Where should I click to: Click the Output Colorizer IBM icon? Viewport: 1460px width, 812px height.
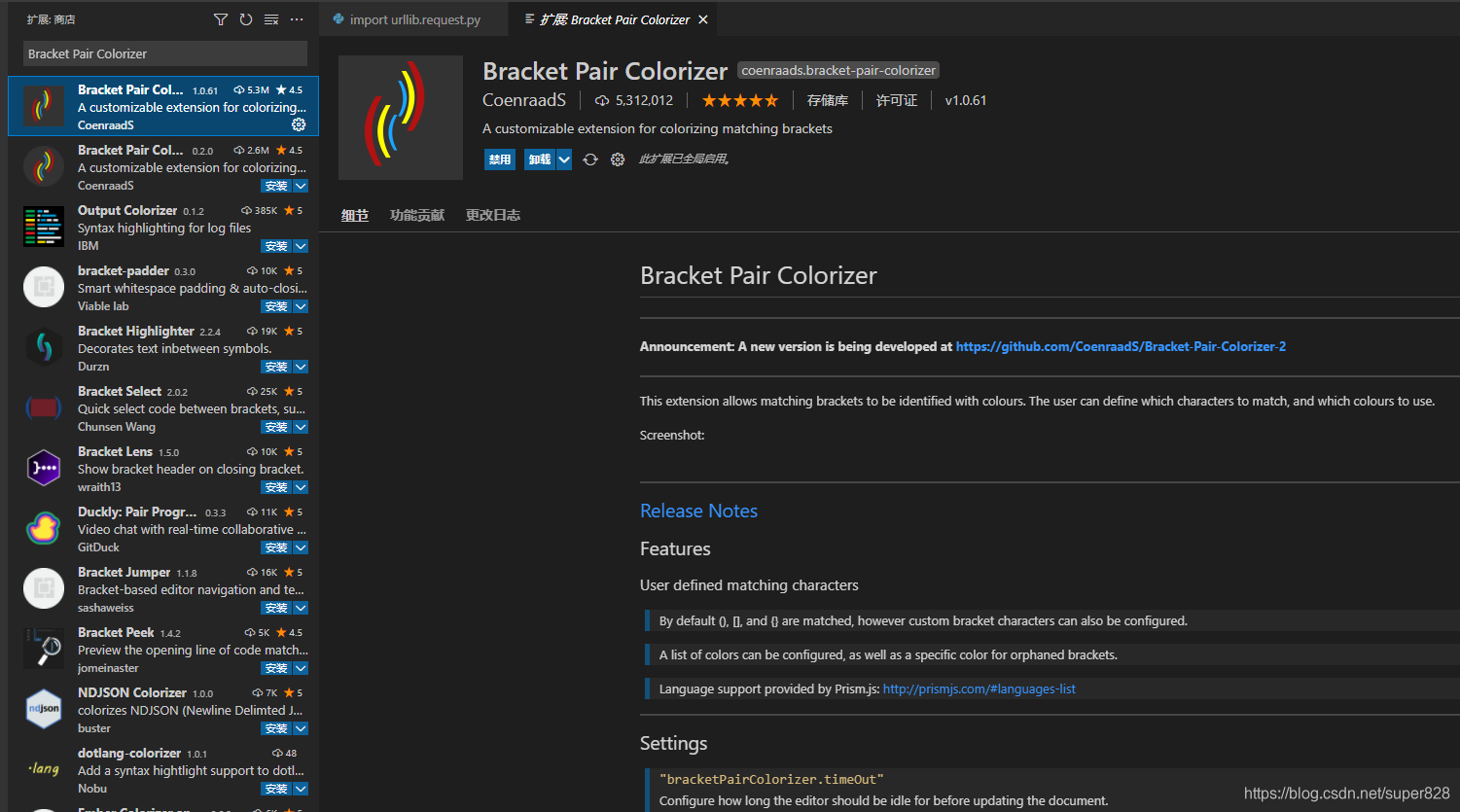click(43, 227)
